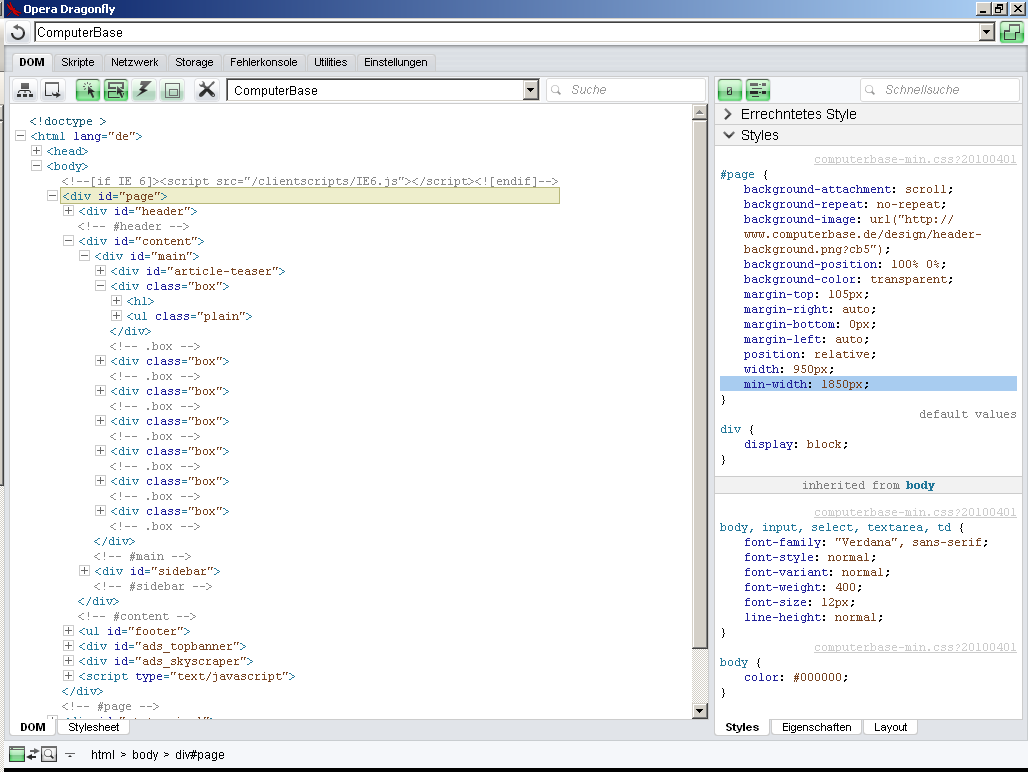This screenshot has height=772, width=1028.
Task: Click the export DOM snapshot icon
Action: [52, 90]
